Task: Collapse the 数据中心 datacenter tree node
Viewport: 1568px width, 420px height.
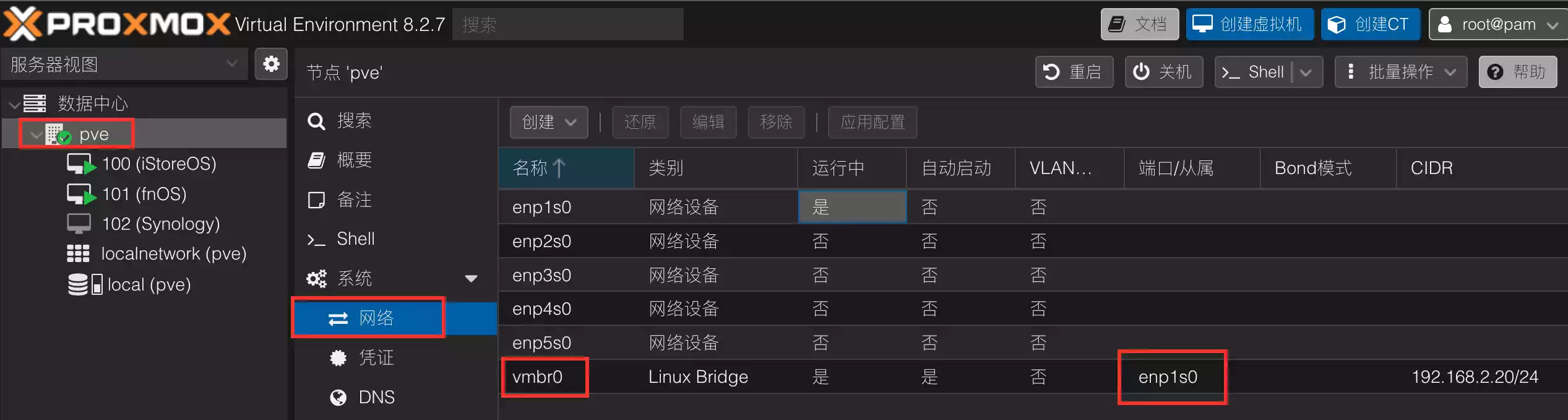Action: [x=14, y=104]
